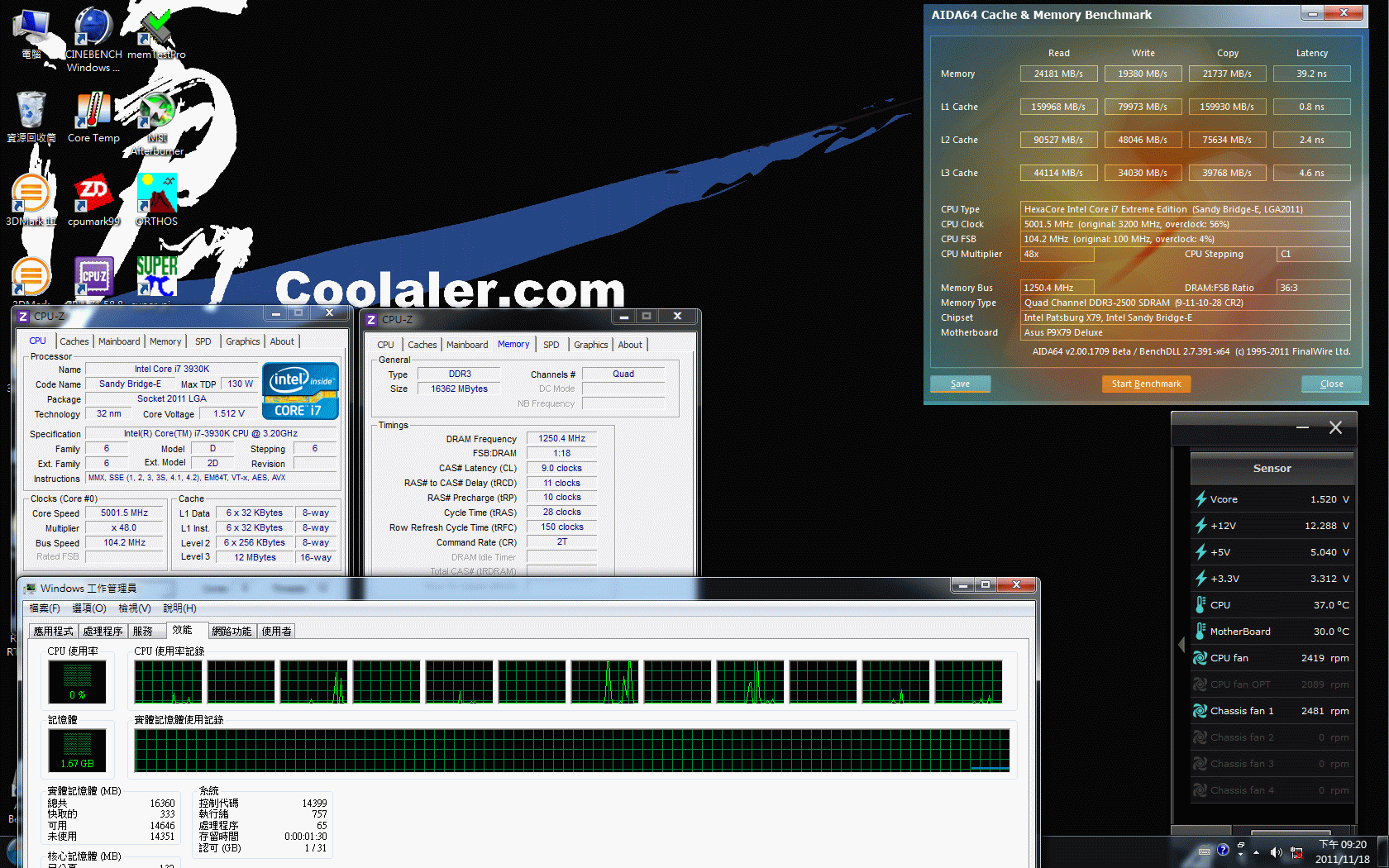Collapse the Sensor panel with the left arrow
The width and height of the screenshot is (1389, 868).
click(x=1181, y=645)
